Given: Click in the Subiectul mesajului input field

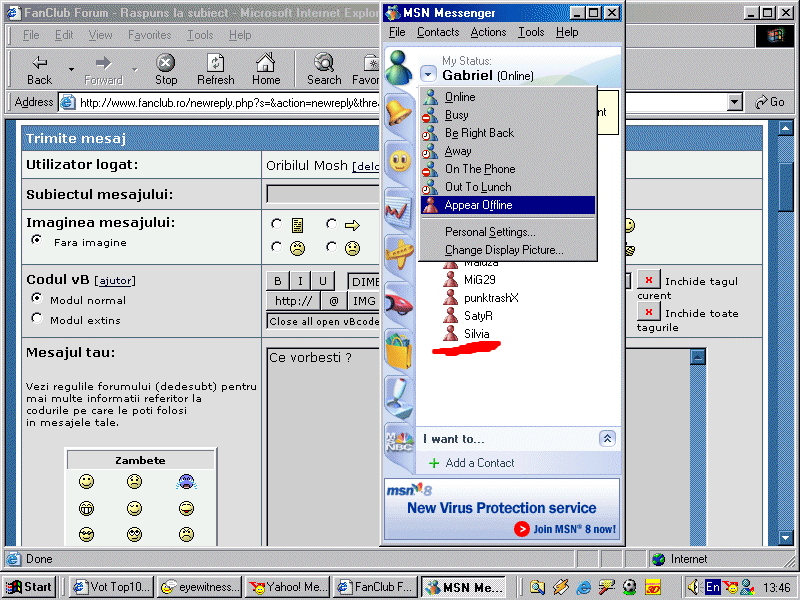Looking at the screenshot, I should (323, 194).
